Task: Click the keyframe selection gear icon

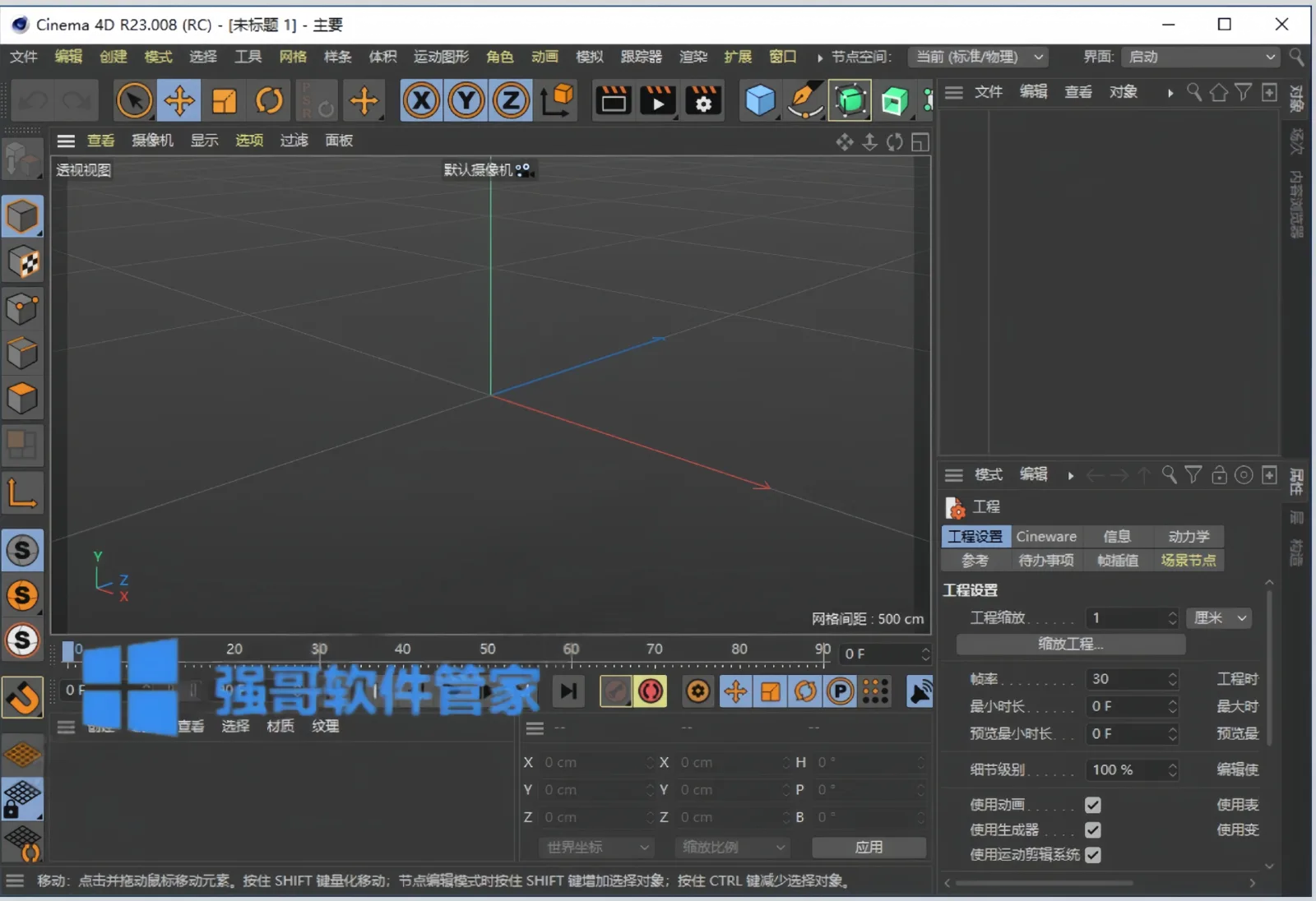Action: [x=698, y=691]
